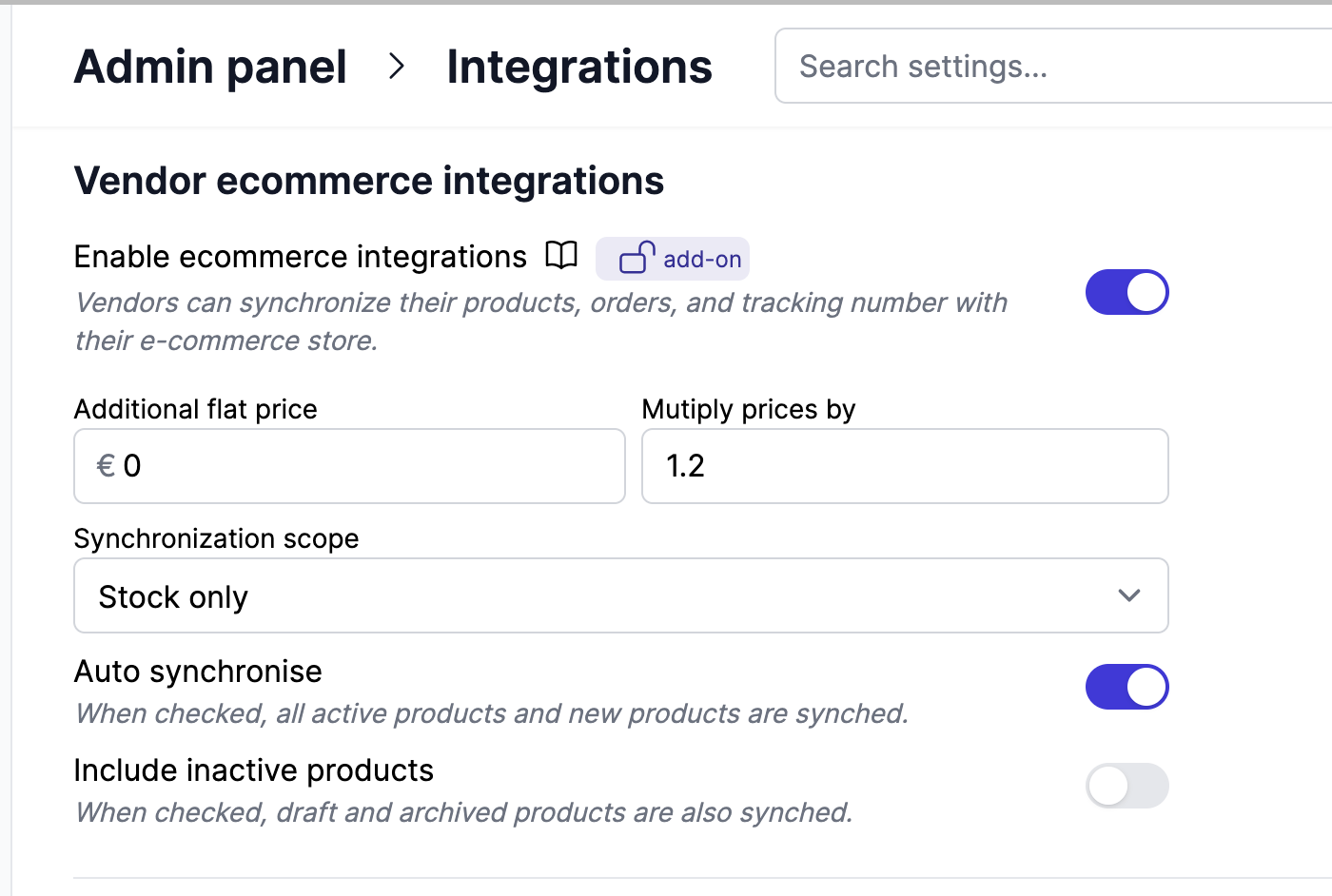Image resolution: width=1332 pixels, height=896 pixels.
Task: Go to Admin panel via breadcrumb
Action: (210, 67)
